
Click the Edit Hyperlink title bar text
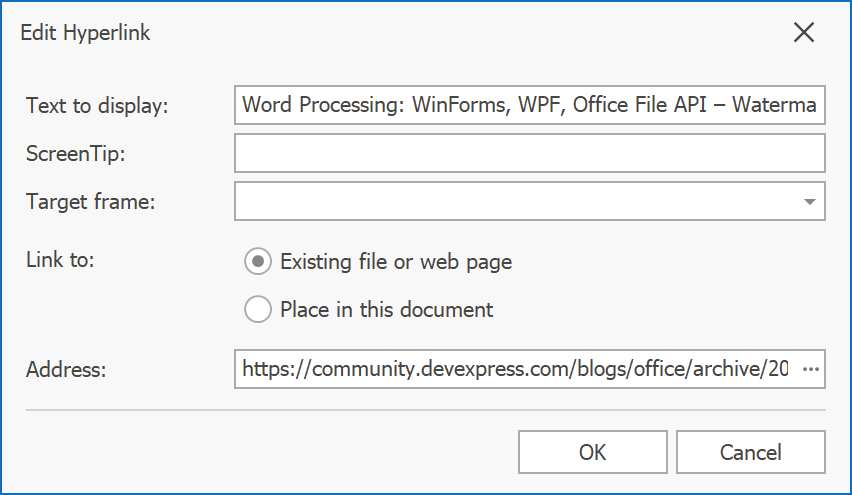coord(86,33)
